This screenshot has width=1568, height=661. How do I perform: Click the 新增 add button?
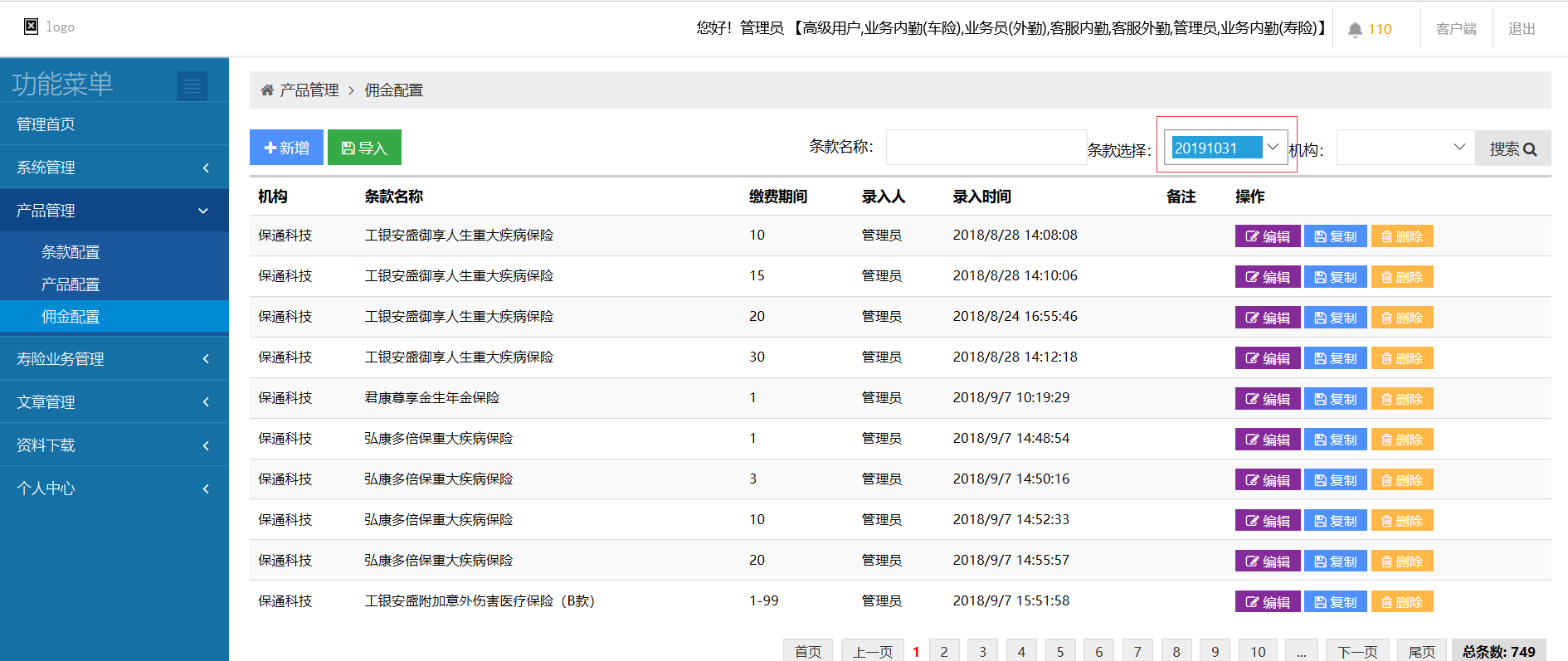click(x=286, y=148)
